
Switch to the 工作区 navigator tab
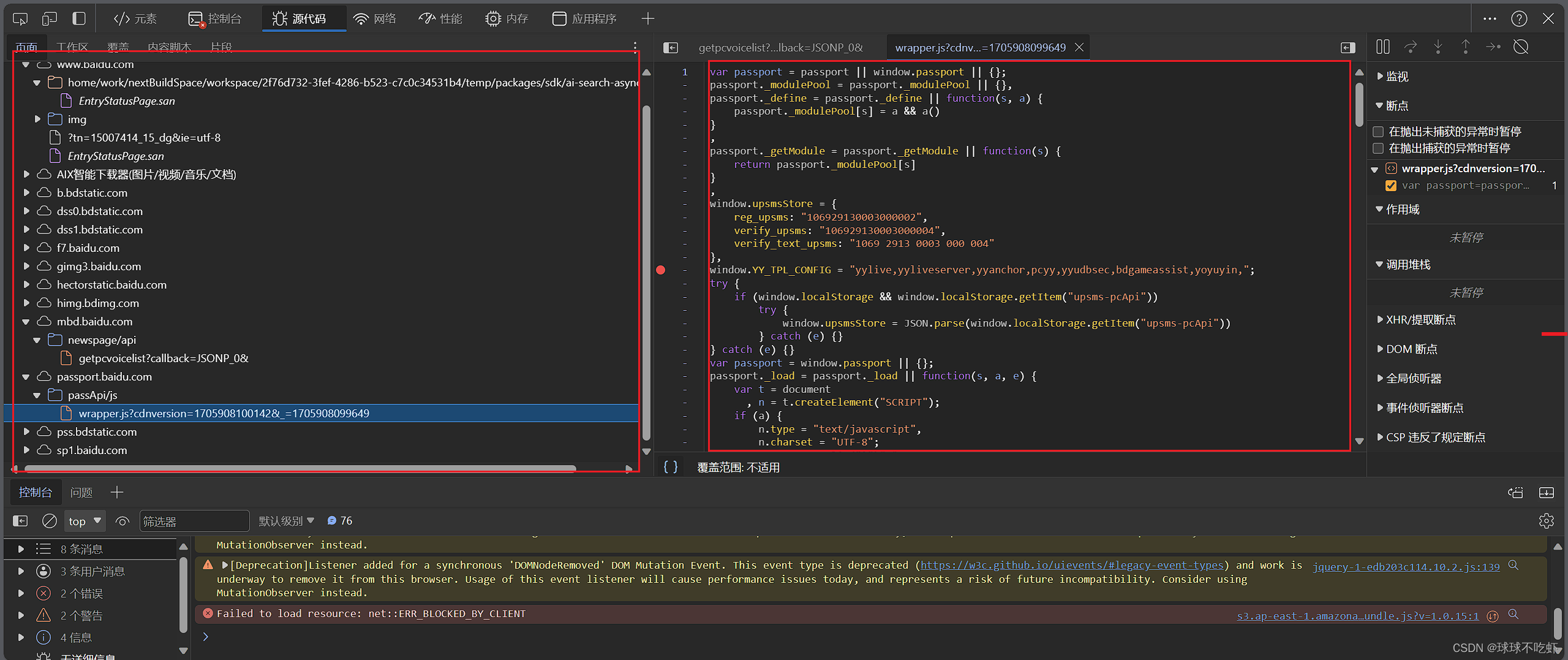pyautogui.click(x=72, y=47)
